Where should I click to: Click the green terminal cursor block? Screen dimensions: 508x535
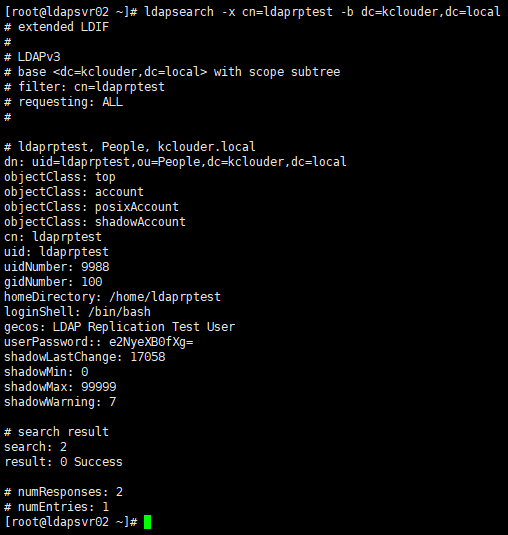[x=147, y=522]
